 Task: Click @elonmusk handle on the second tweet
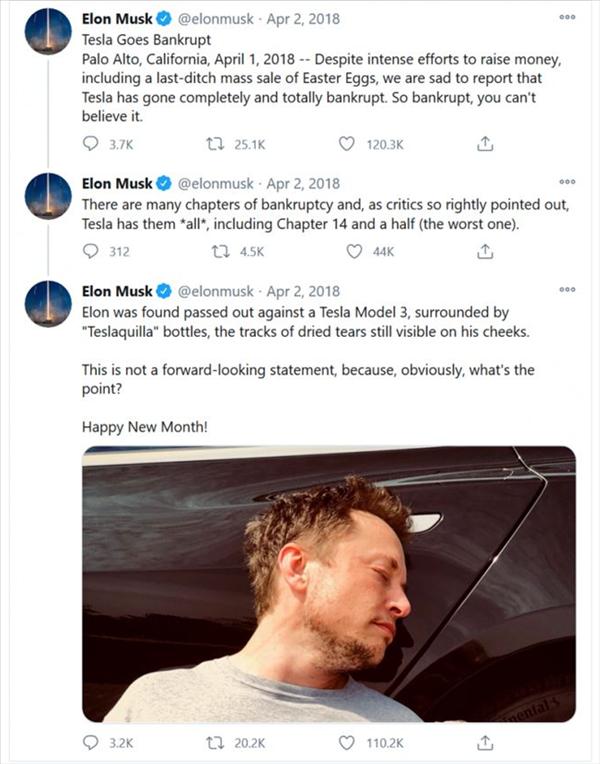click(x=215, y=184)
